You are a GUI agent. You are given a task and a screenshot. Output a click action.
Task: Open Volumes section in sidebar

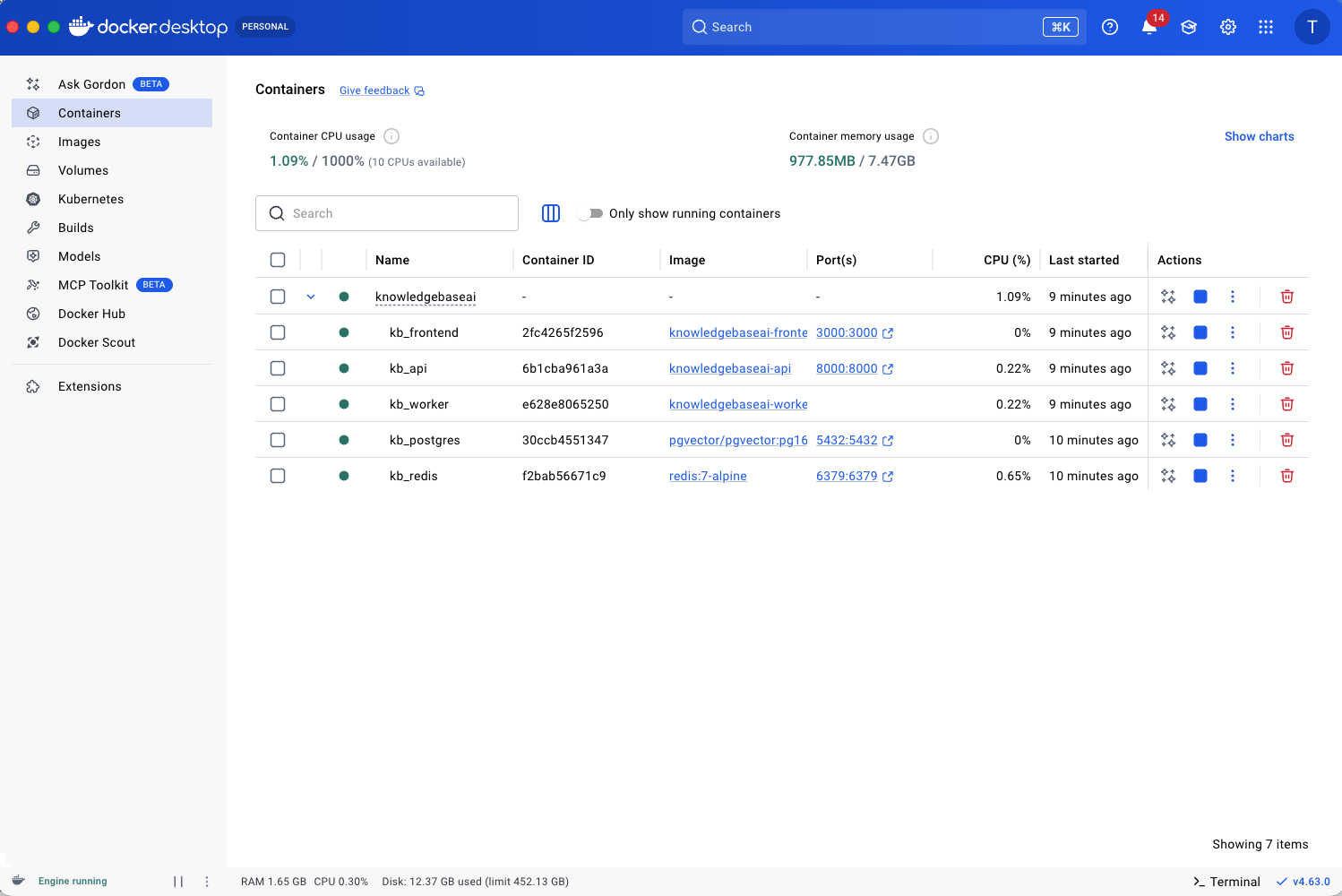click(x=112, y=170)
